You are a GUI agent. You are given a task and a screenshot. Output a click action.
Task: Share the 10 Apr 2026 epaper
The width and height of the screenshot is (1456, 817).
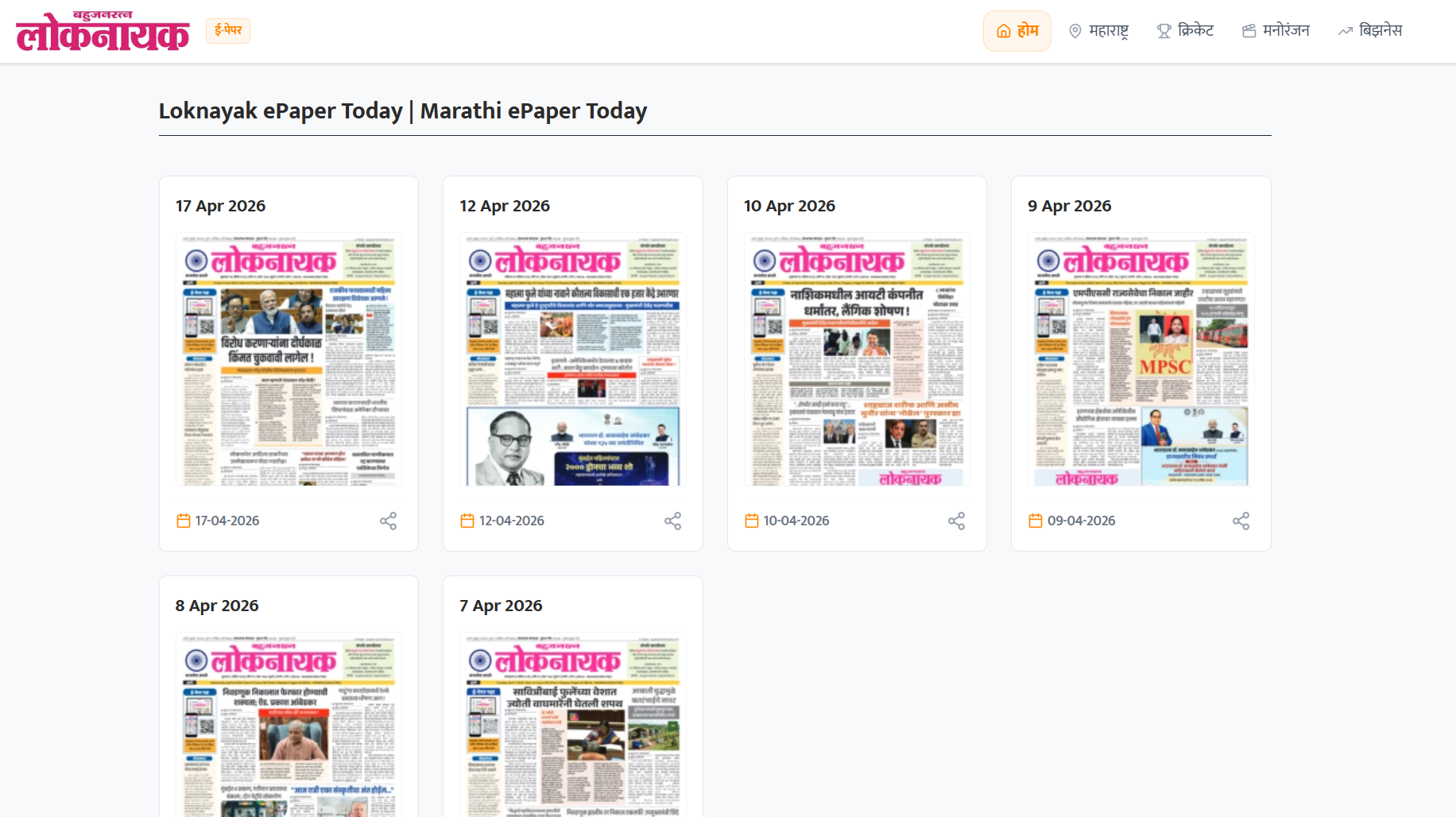click(956, 521)
